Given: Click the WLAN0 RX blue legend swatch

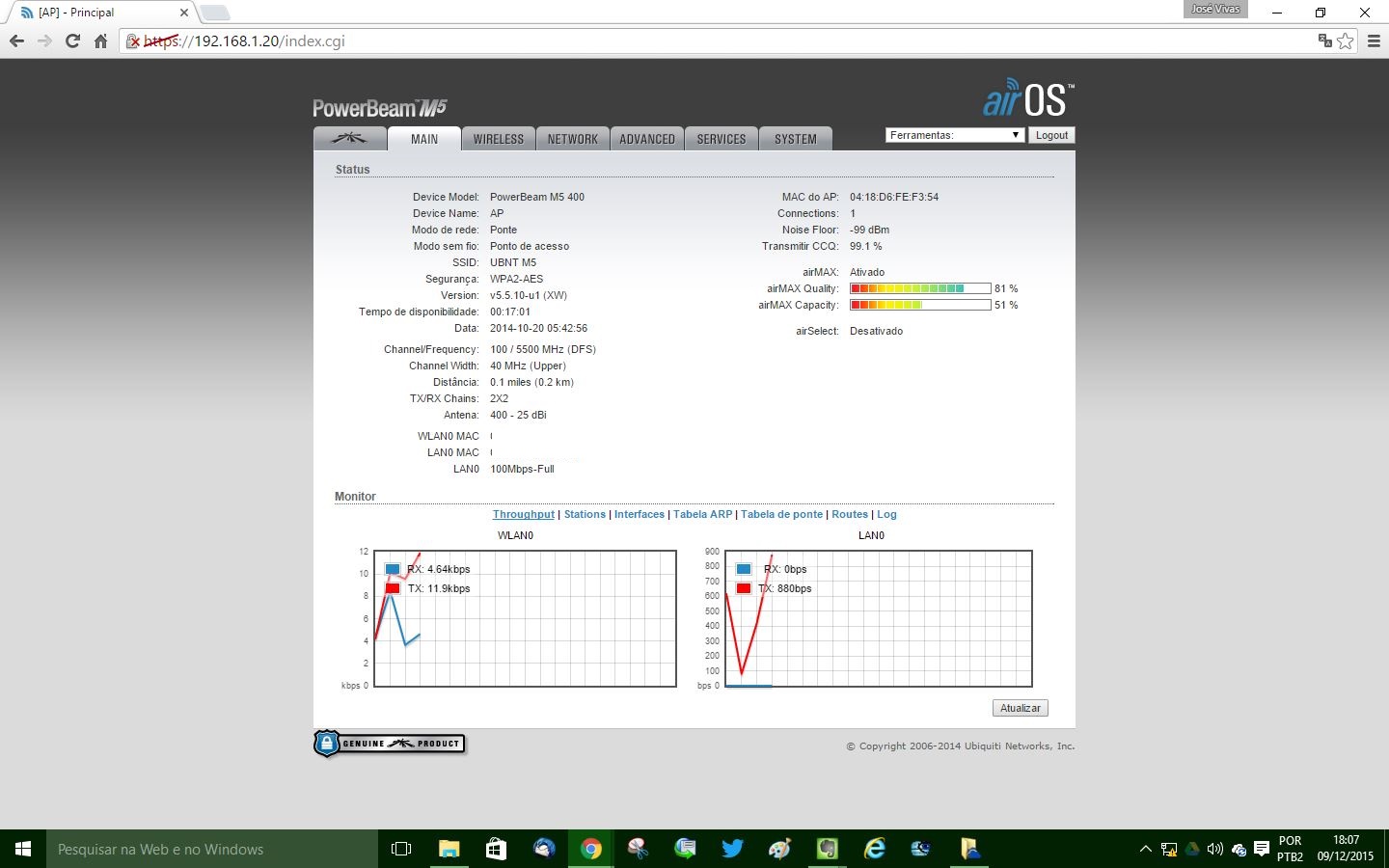Looking at the screenshot, I should 393,569.
